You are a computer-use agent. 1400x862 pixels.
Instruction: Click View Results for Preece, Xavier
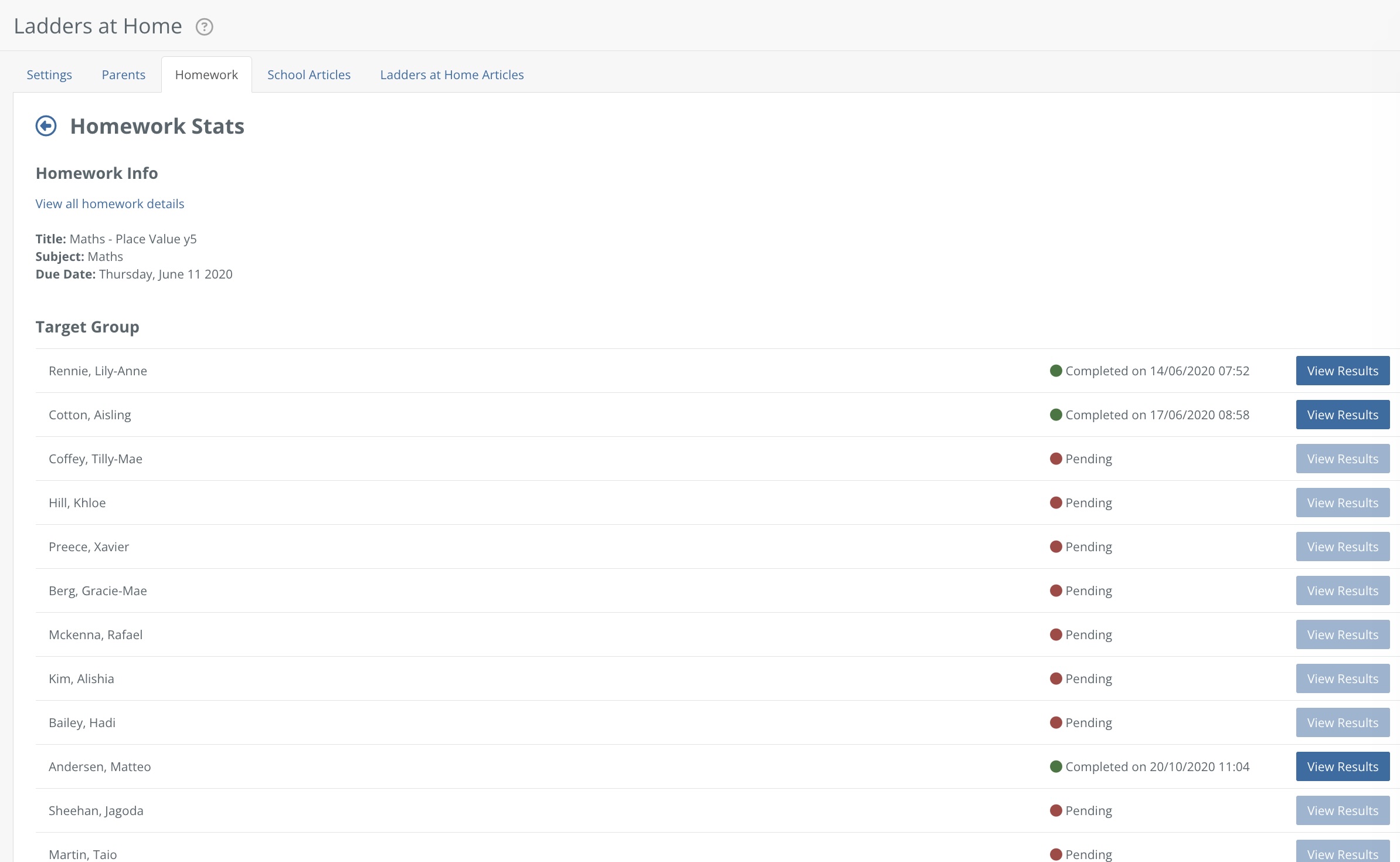[x=1342, y=547]
